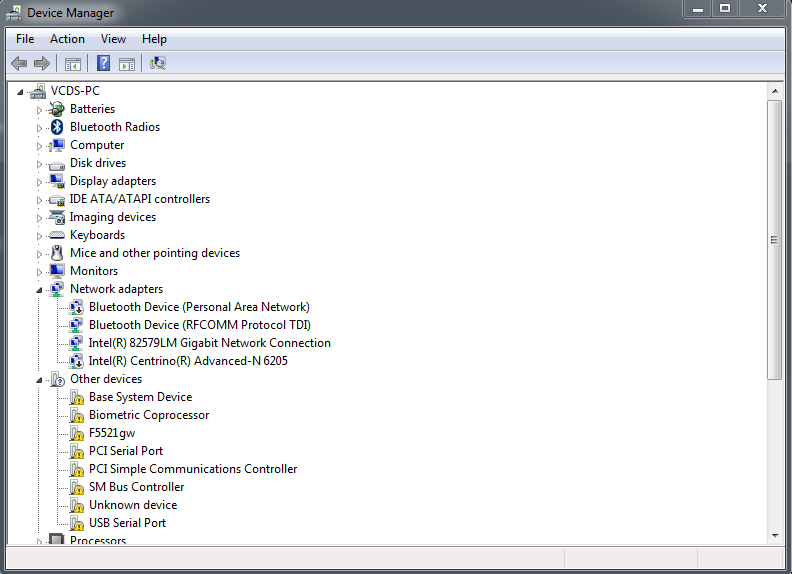The width and height of the screenshot is (792, 574).
Task: Select the USB Serial Port entry
Action: [127, 523]
